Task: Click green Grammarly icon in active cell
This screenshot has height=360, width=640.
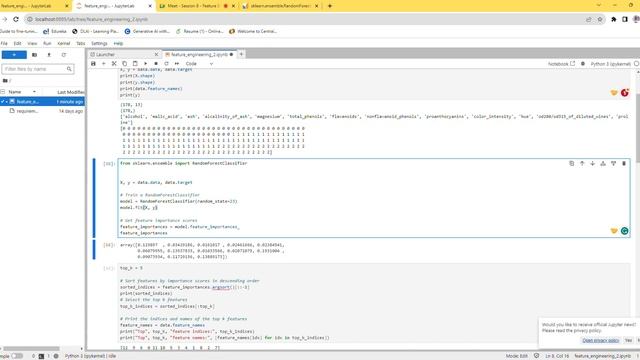Action: (x=624, y=231)
